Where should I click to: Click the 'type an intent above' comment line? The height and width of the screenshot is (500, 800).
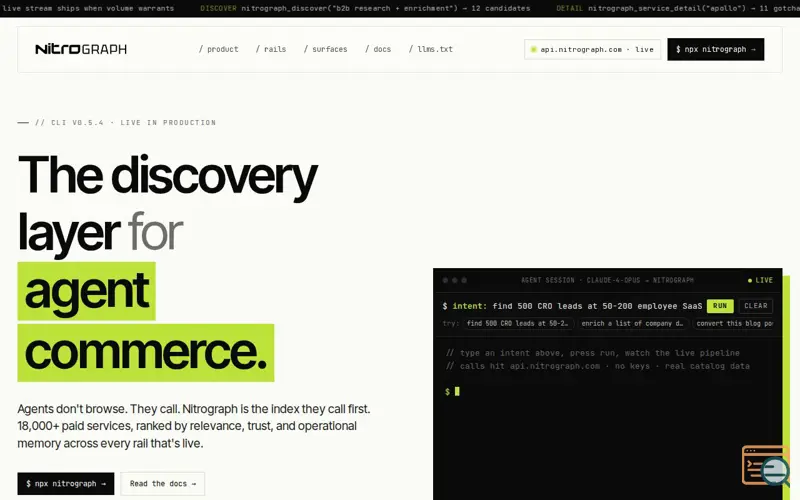click(592, 353)
